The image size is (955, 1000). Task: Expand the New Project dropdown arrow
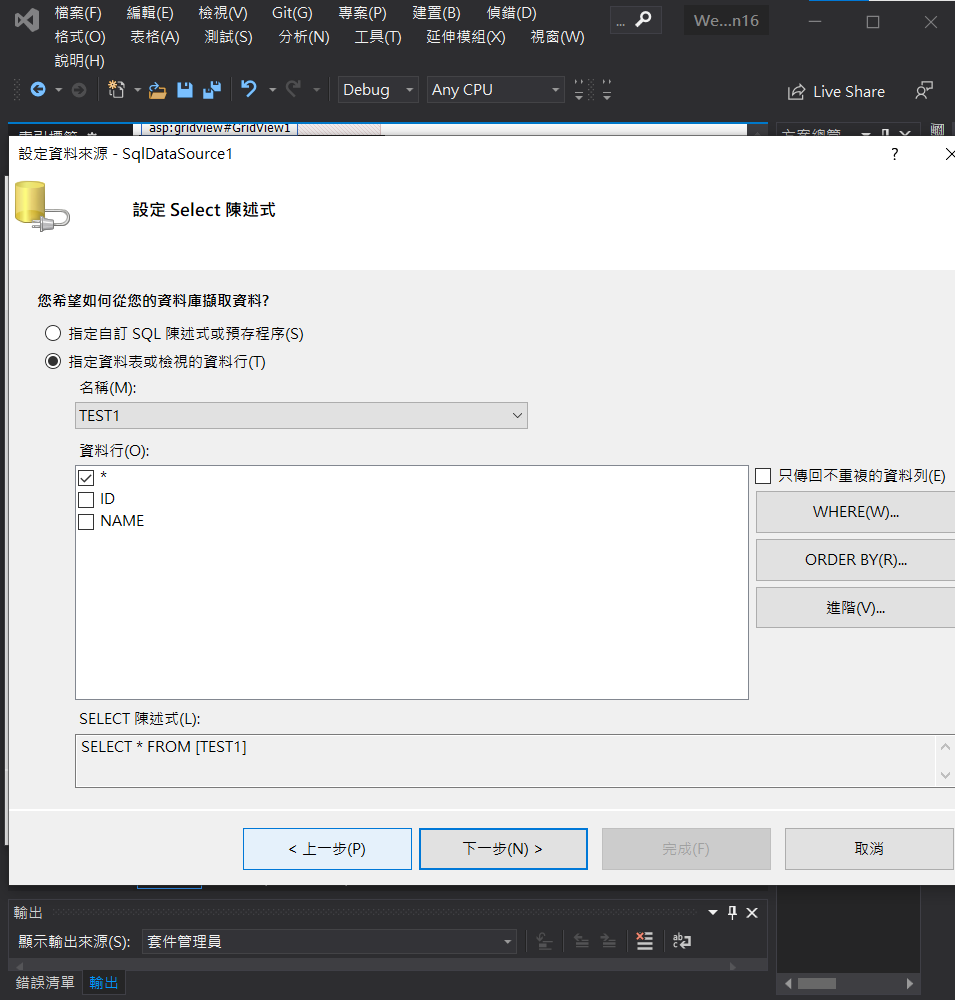pos(137,90)
